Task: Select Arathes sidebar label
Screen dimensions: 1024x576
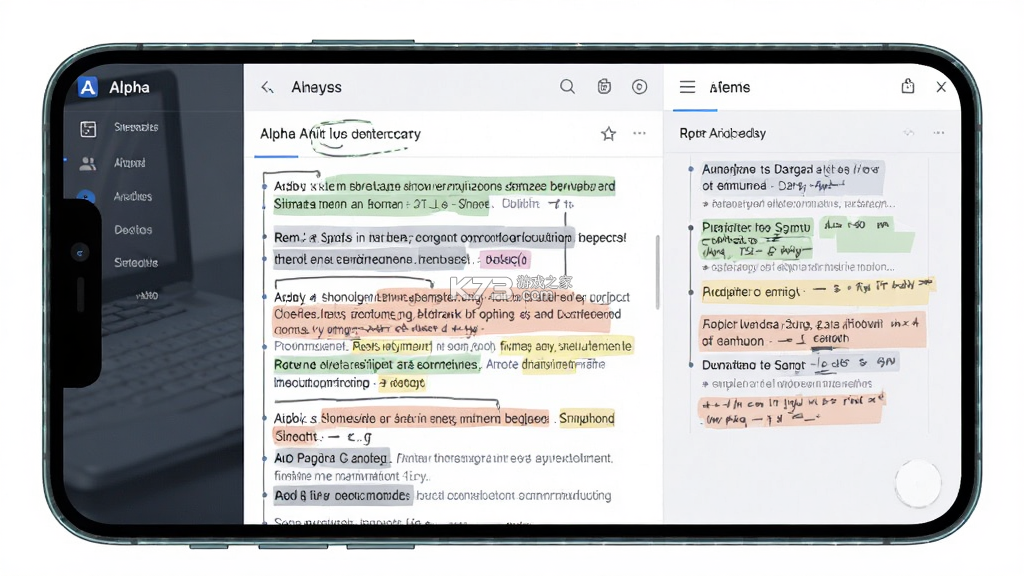Action: [133, 196]
